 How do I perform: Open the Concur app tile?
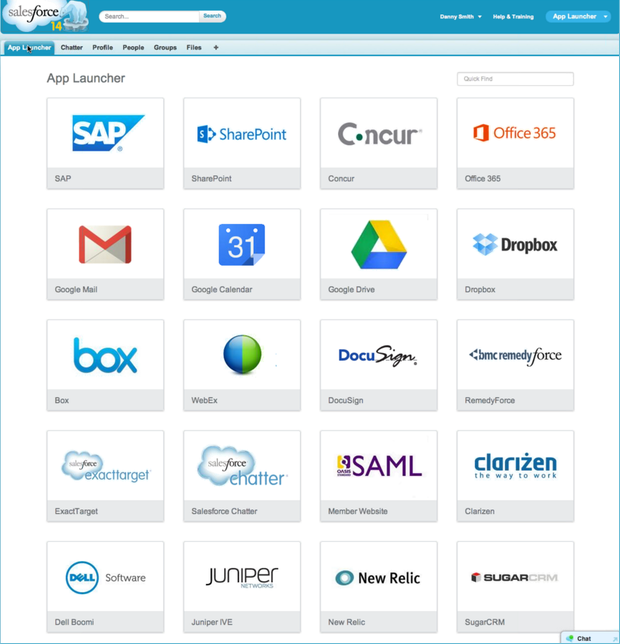tap(379, 143)
